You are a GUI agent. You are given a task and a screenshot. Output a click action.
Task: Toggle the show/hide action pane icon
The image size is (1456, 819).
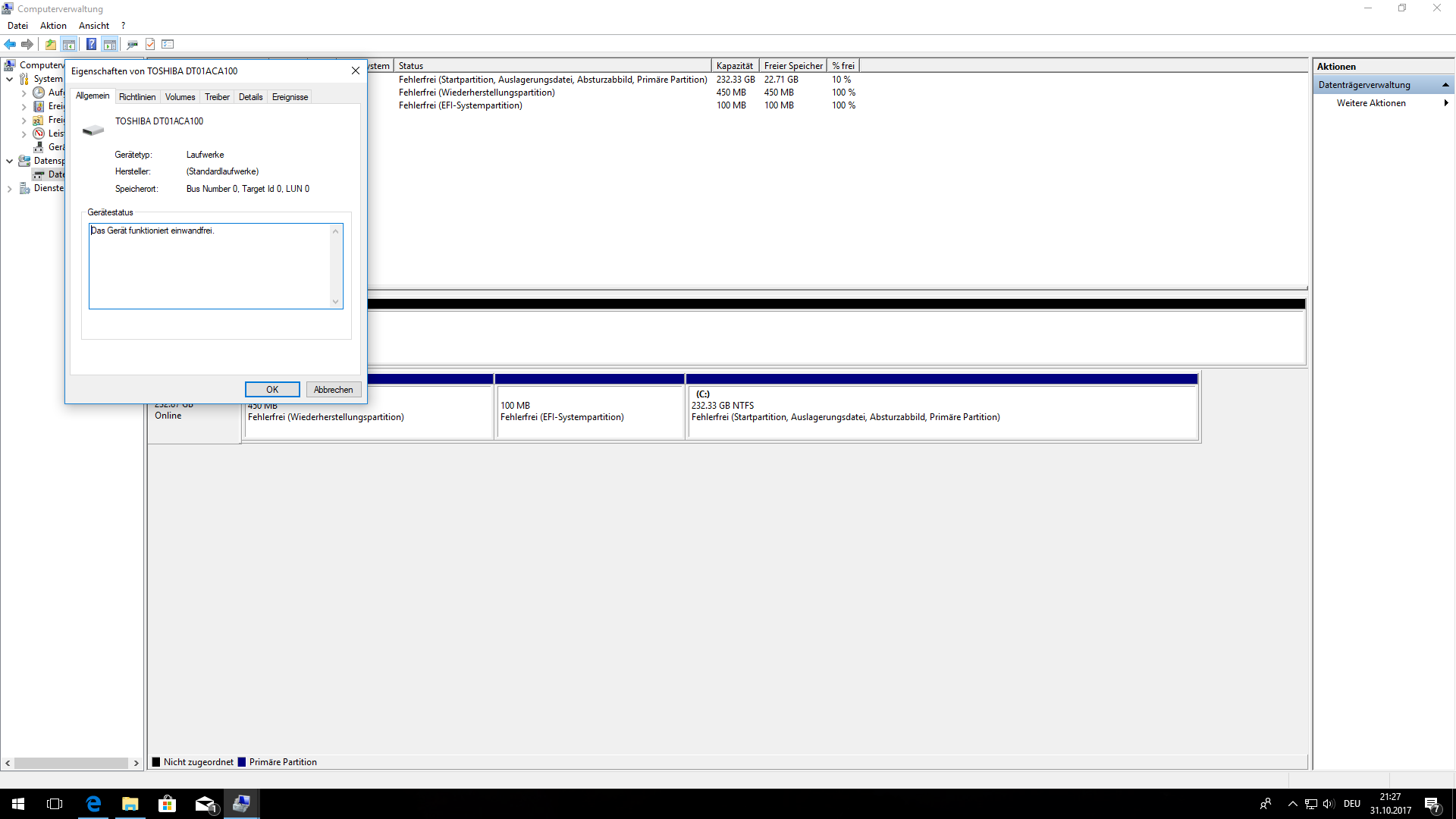110,44
